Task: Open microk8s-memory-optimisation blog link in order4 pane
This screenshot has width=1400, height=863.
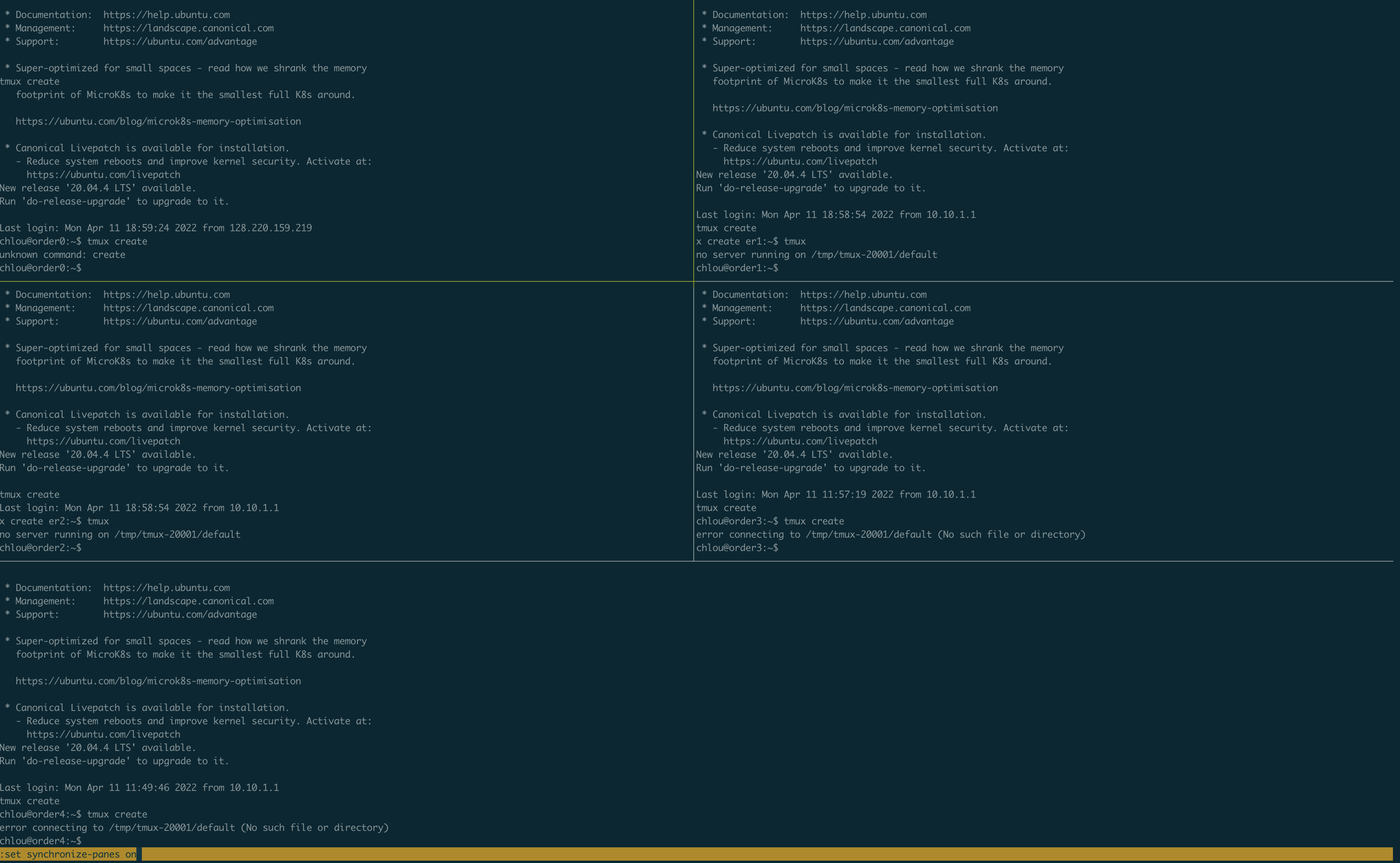Action: (158, 681)
